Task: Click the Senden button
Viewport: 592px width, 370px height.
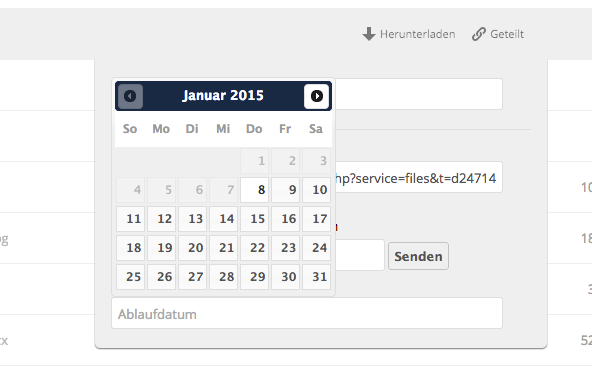Action: [418, 256]
